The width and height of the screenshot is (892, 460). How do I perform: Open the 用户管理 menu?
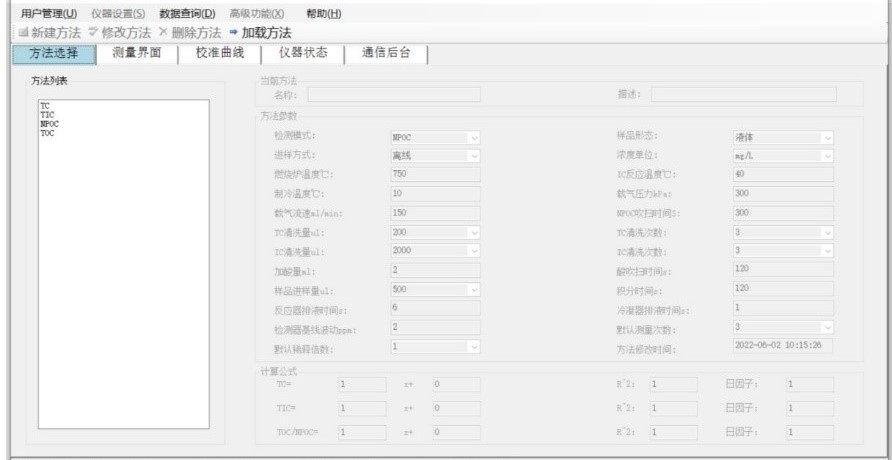pos(49,13)
